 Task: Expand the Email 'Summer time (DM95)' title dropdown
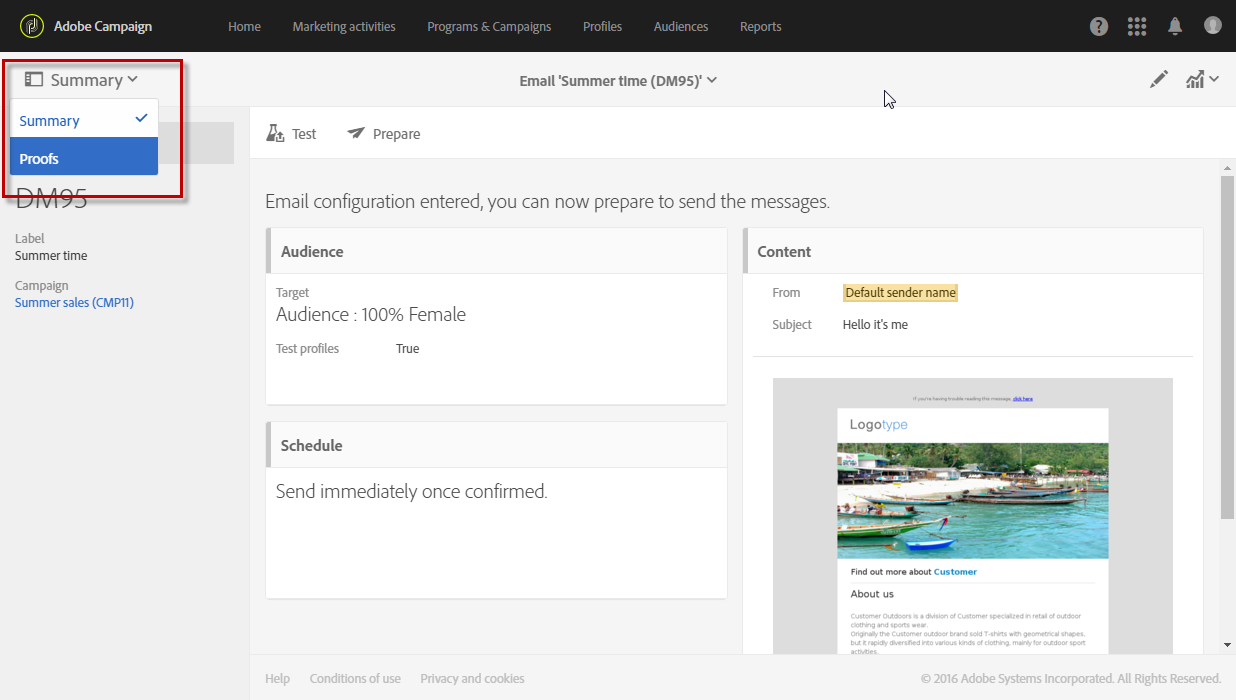(x=618, y=81)
